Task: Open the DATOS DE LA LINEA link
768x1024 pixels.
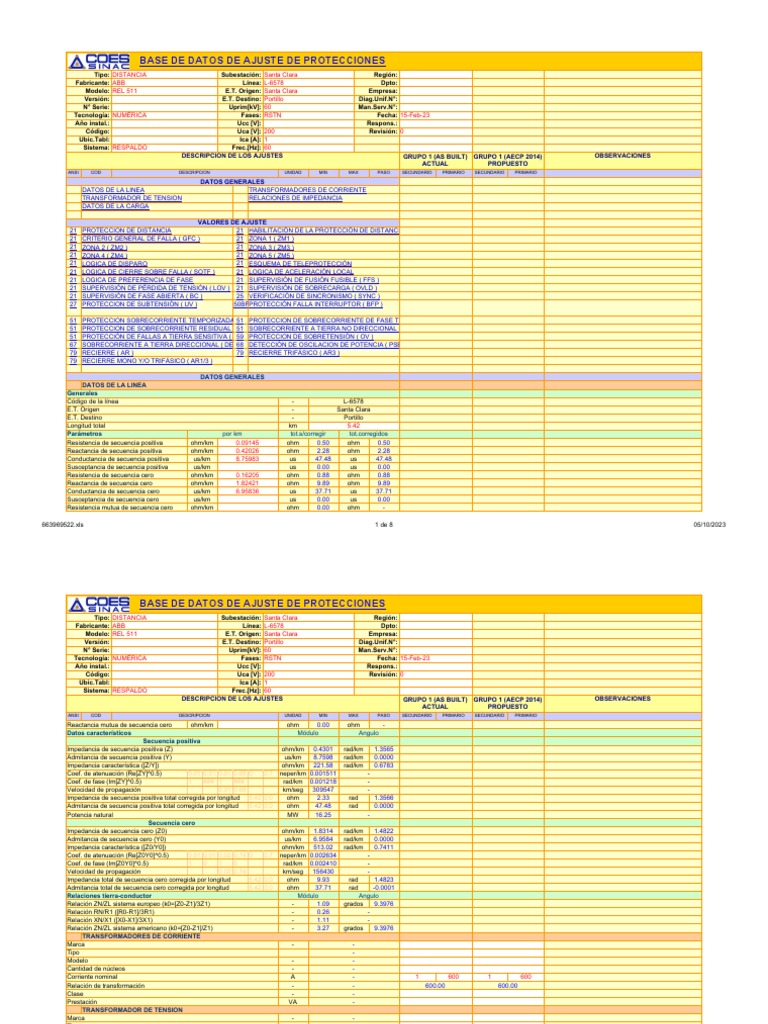Action: [113, 190]
